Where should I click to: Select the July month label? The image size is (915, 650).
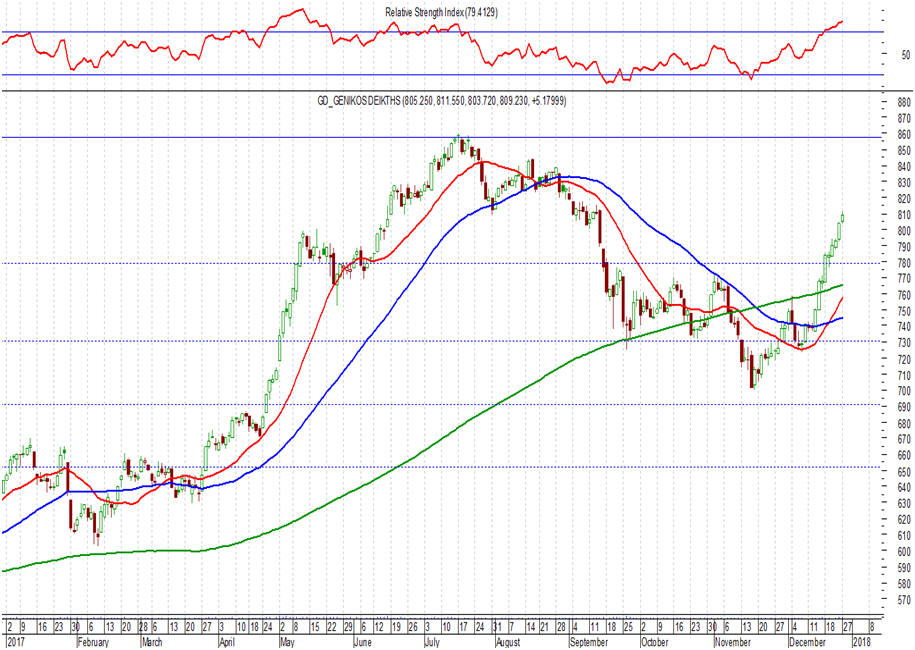point(432,642)
